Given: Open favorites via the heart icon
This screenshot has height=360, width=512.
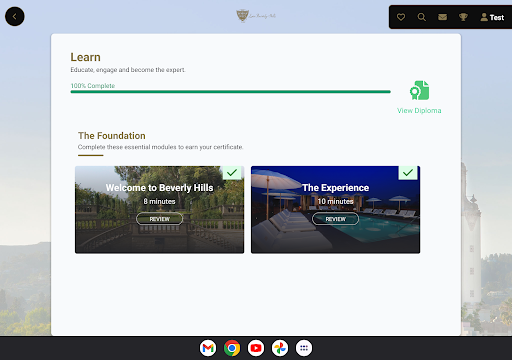Looking at the screenshot, I should tap(401, 17).
